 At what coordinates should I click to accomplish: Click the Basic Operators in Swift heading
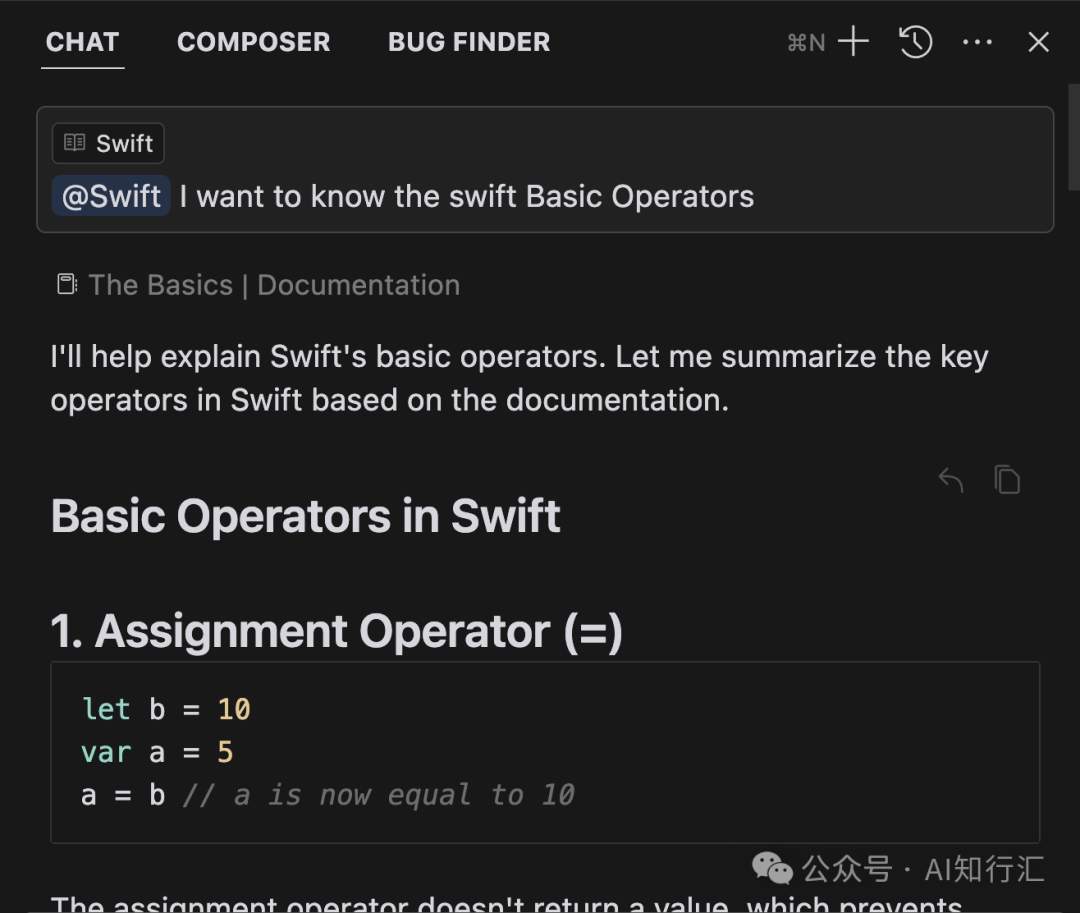tap(306, 516)
